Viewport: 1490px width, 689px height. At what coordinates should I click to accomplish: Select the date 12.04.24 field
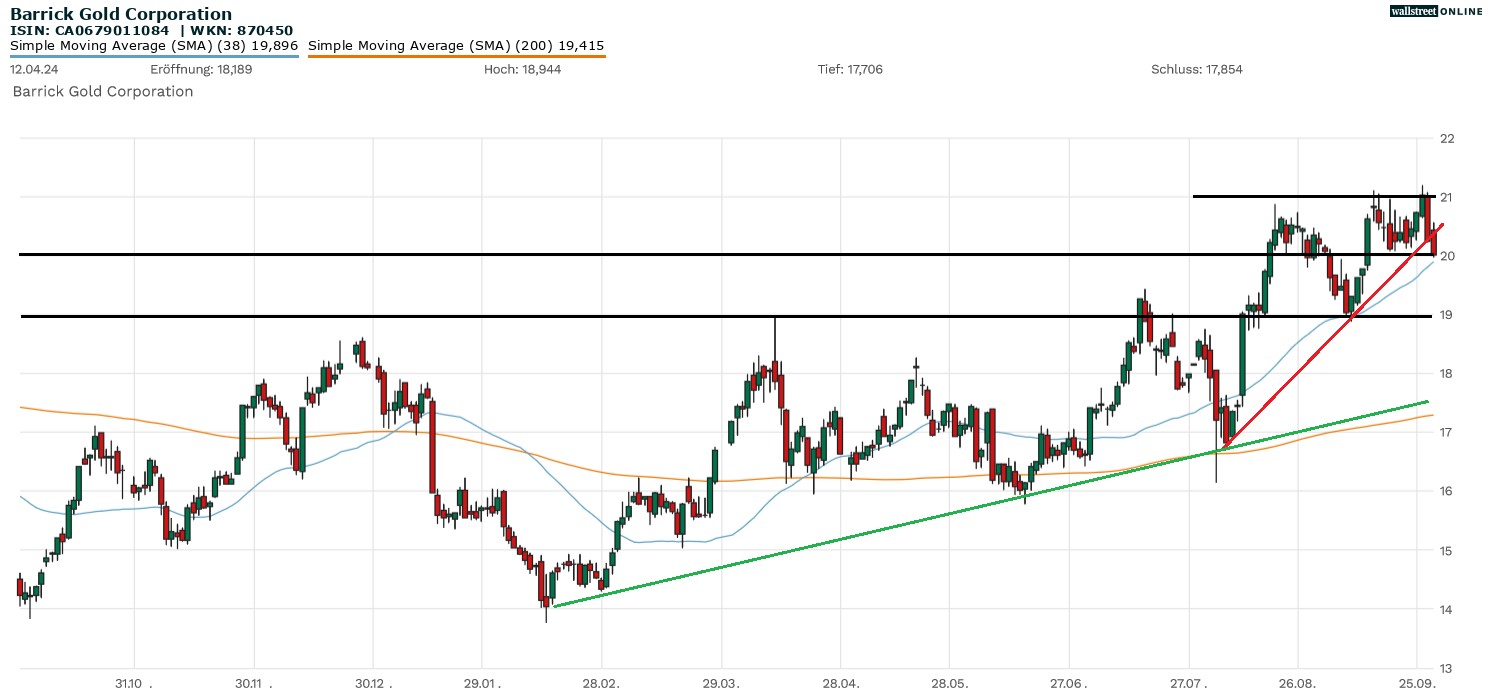click(31, 69)
